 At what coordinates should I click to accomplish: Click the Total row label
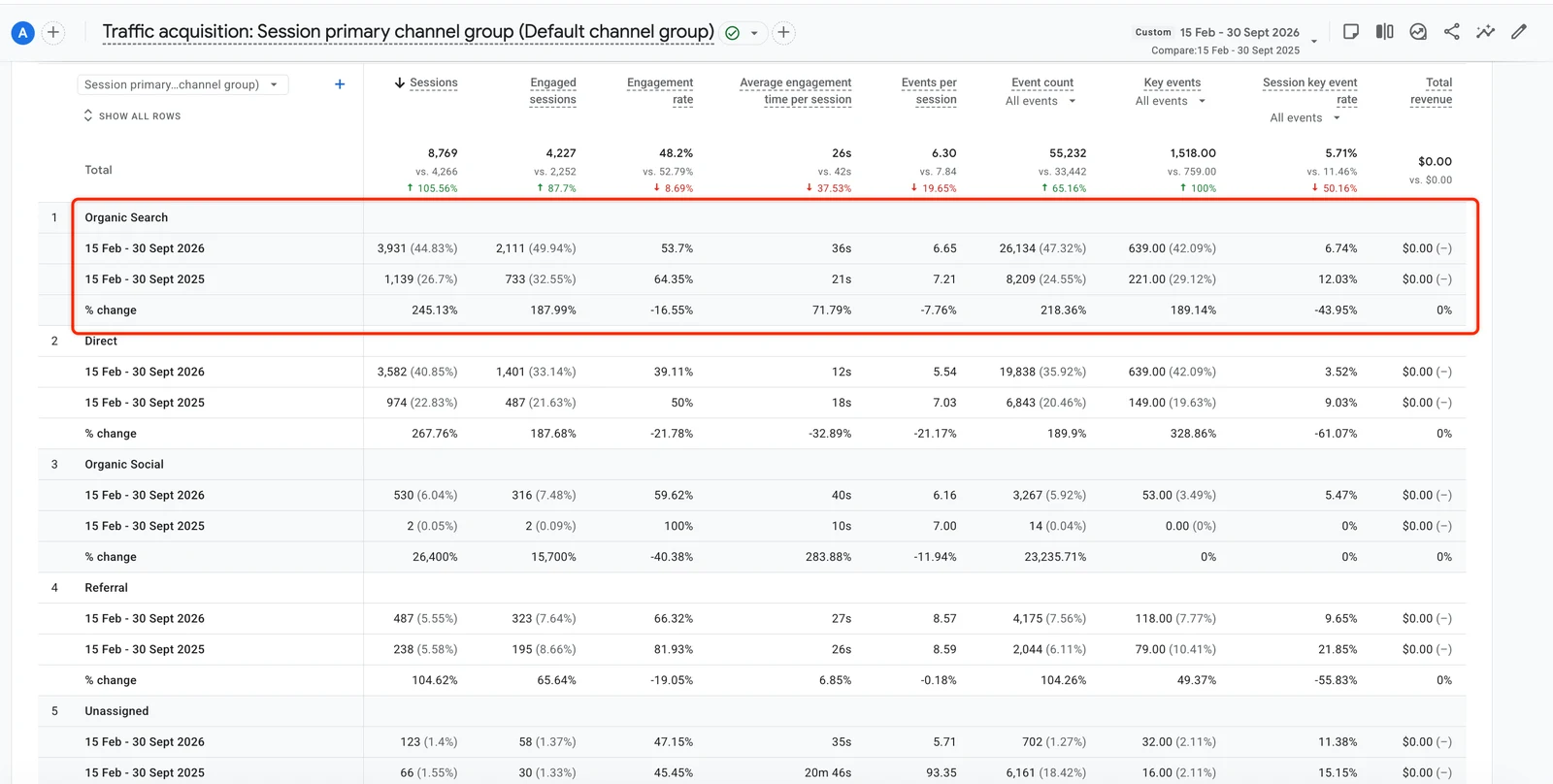[x=98, y=170]
